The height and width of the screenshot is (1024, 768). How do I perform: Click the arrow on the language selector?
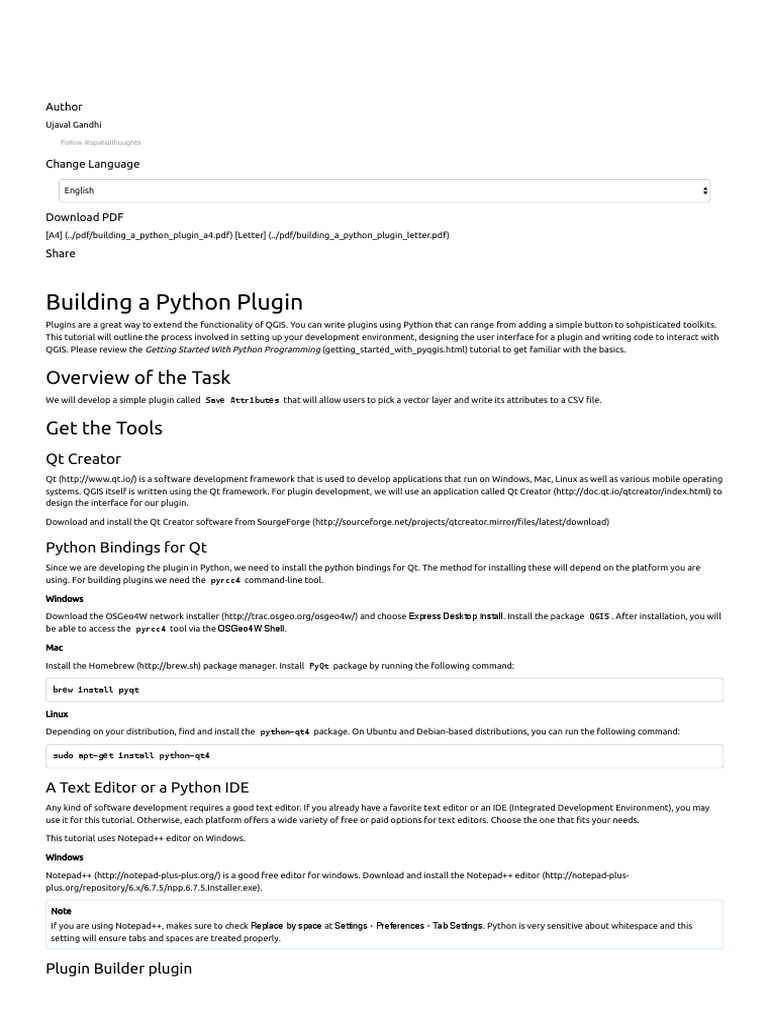click(x=706, y=190)
